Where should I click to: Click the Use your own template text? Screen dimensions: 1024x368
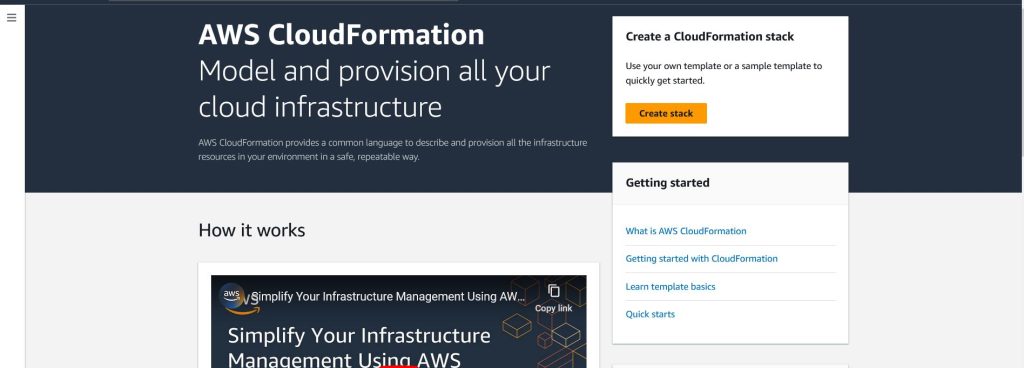click(x=724, y=74)
